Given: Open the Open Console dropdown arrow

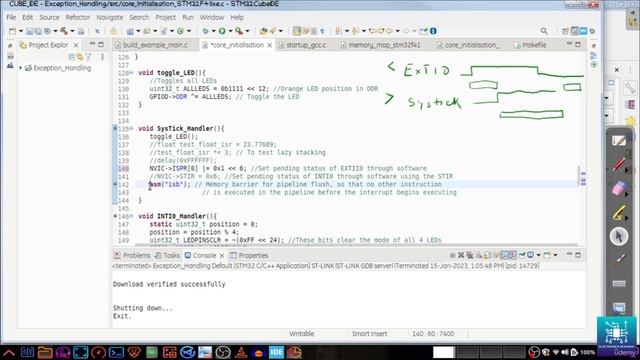Looking at the screenshot, I should click(555, 255).
